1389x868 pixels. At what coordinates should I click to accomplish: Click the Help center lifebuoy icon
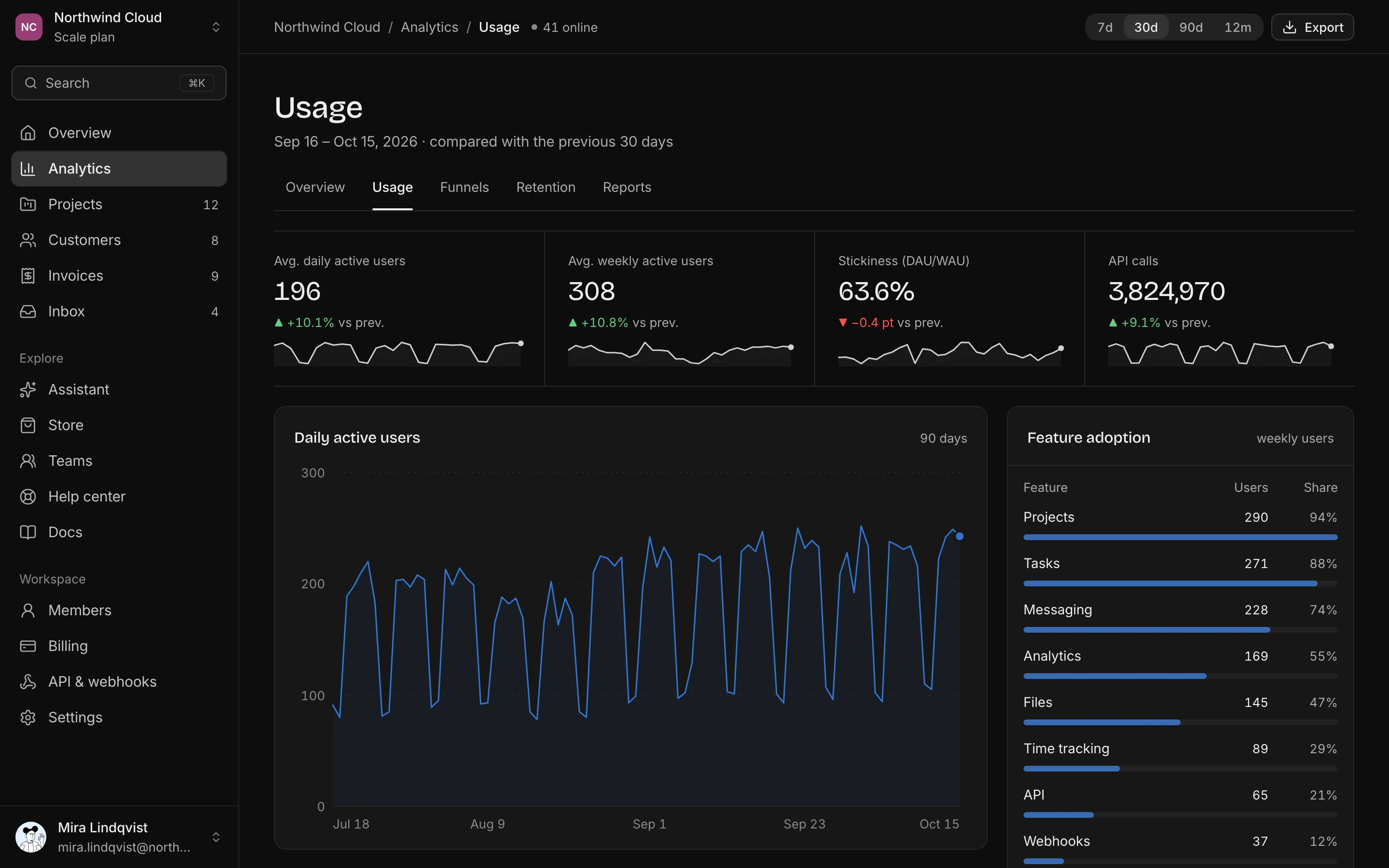(27, 496)
